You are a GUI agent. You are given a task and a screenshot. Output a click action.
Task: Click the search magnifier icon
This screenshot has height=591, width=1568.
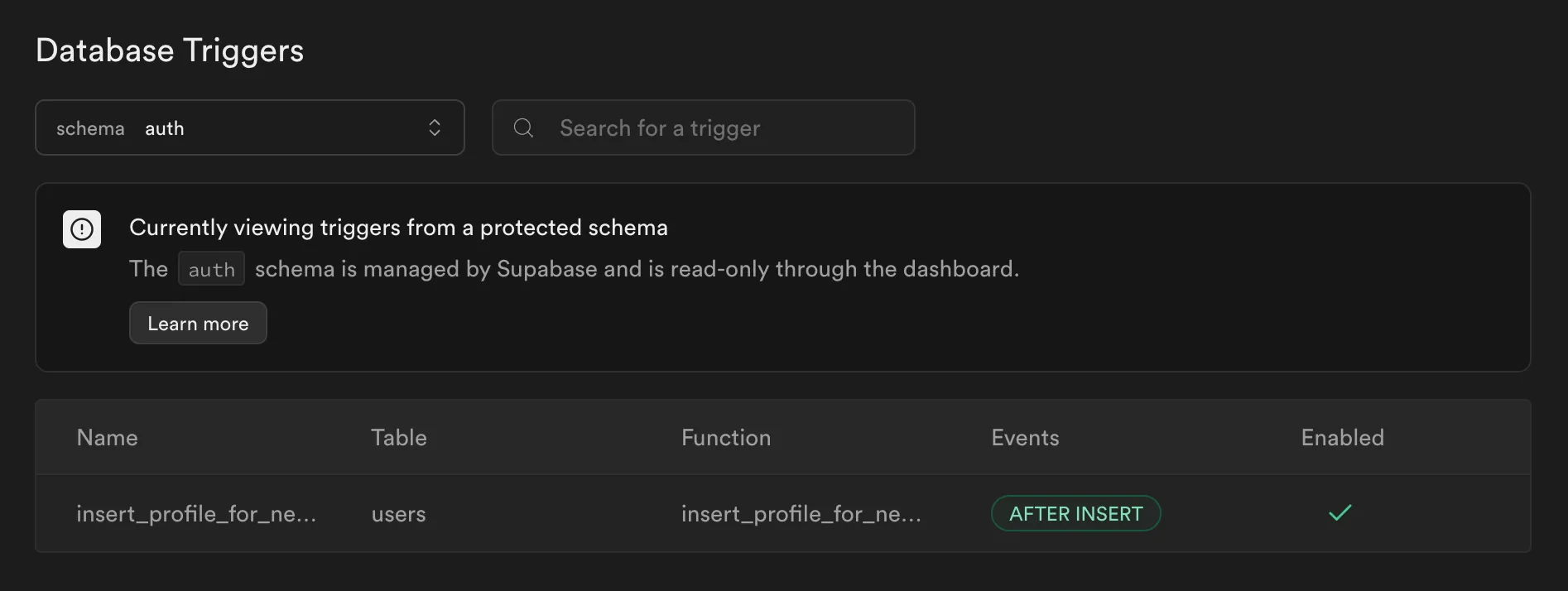pyautogui.click(x=522, y=127)
